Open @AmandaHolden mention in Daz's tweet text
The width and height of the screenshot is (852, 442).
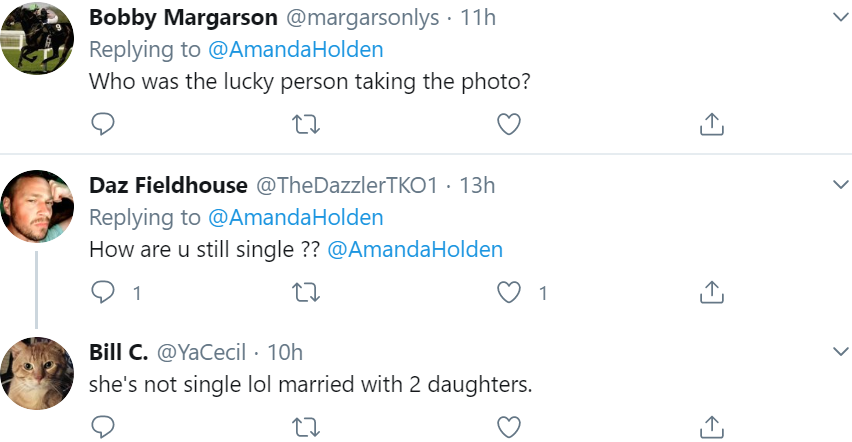(x=415, y=250)
